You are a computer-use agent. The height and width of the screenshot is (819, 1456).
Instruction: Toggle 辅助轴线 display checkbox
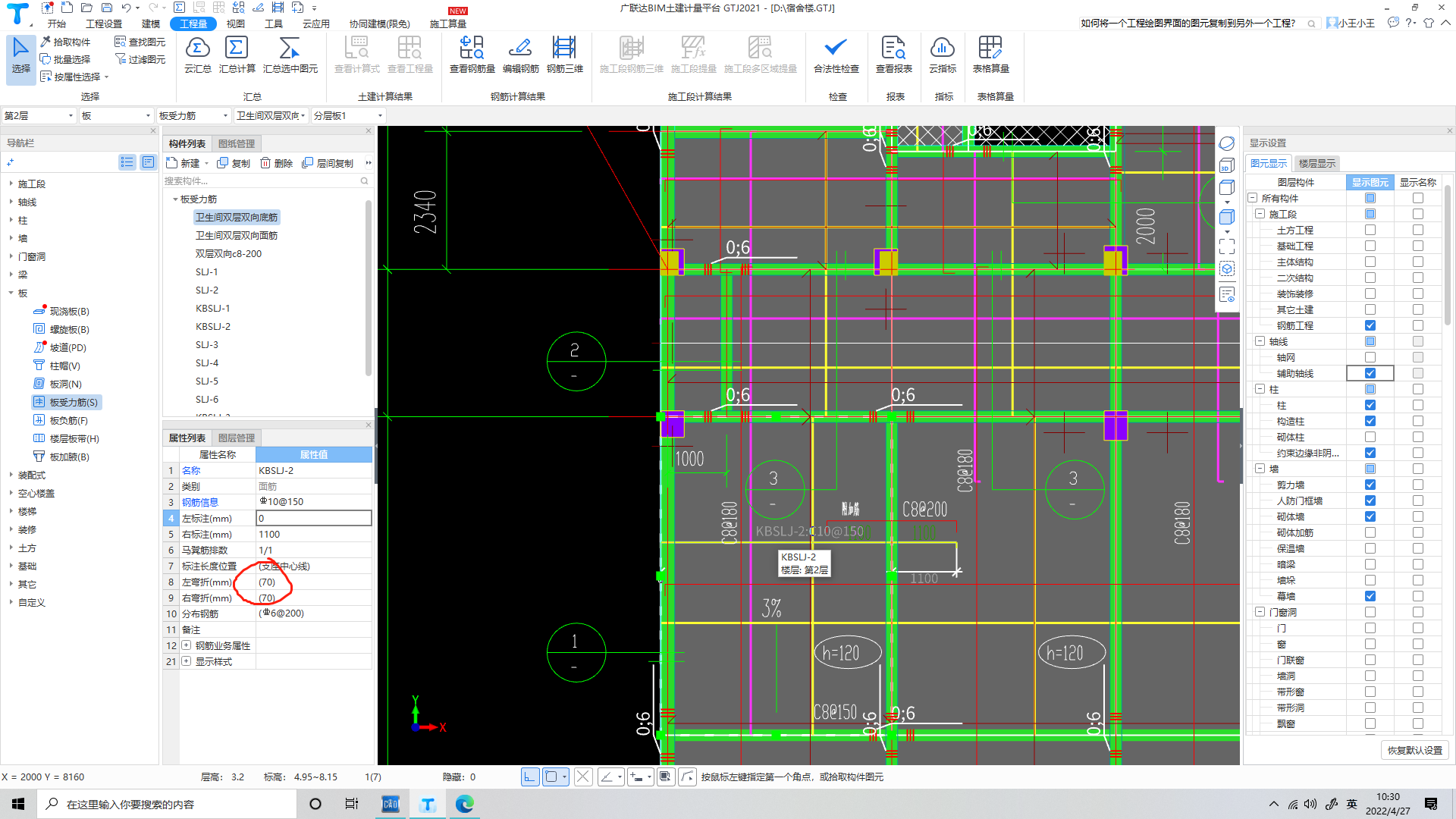click(x=1370, y=373)
